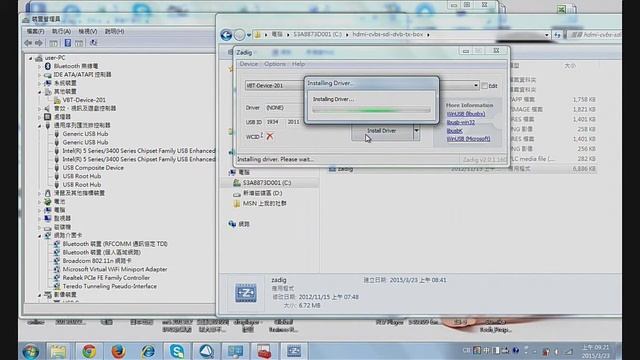The width and height of the screenshot is (640, 360).
Task: Open the Install Driver split-button arrow
Action: 416,132
